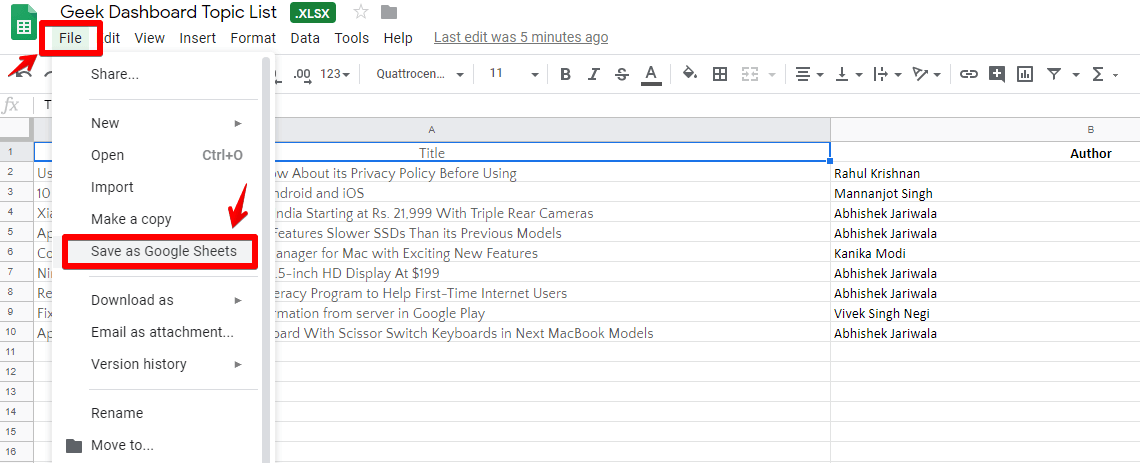Open the Tools menu
1140x463 pixels.
[352, 38]
